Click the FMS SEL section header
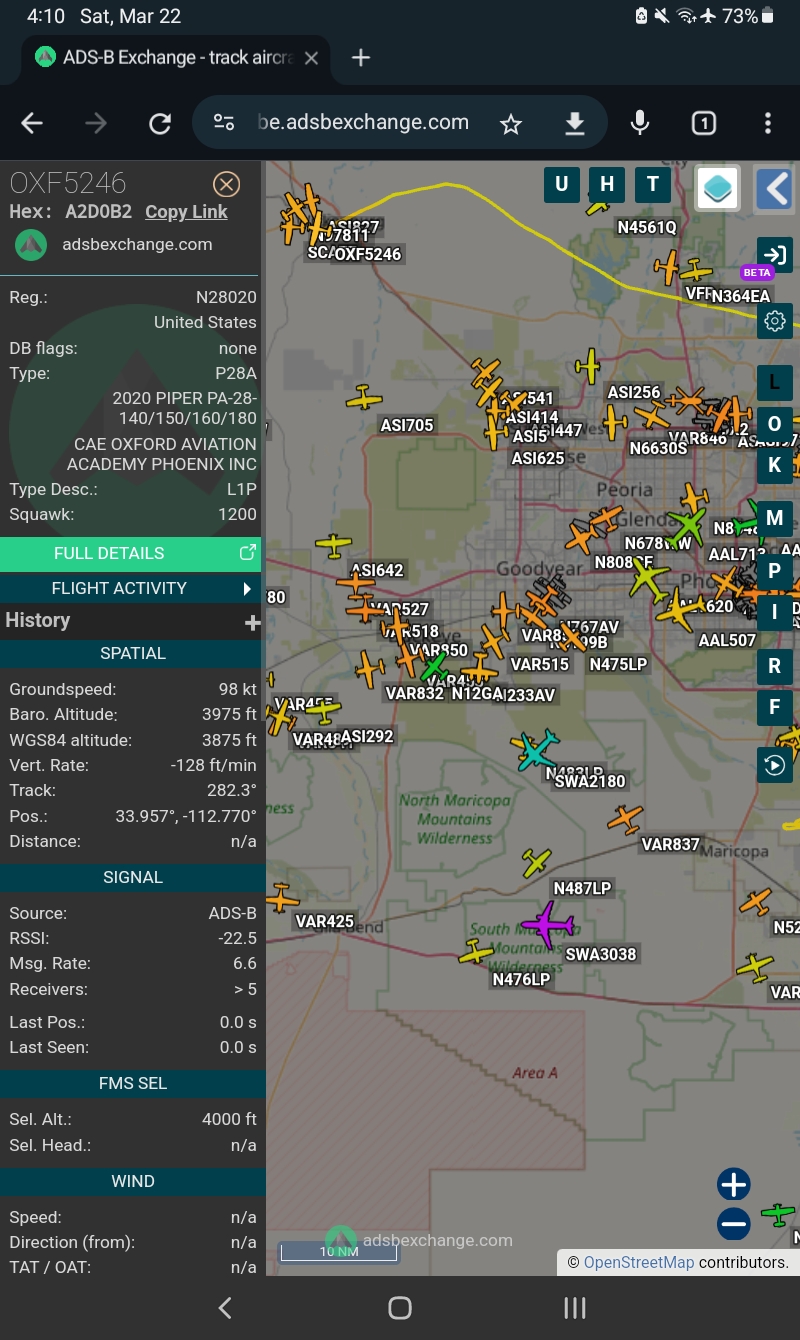The width and height of the screenshot is (800, 1340). pyautogui.click(x=132, y=1084)
